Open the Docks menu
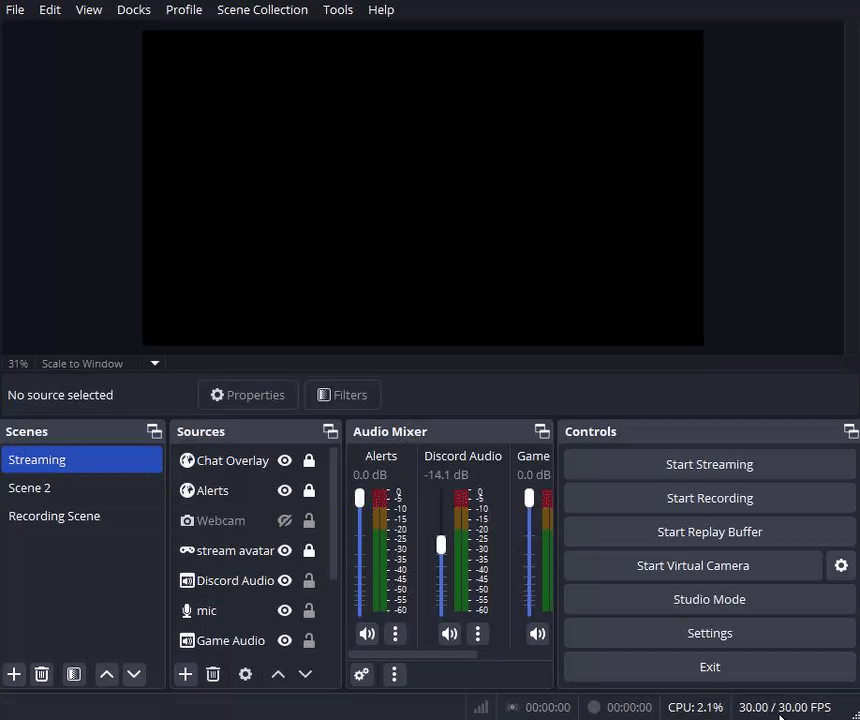Image resolution: width=860 pixels, height=720 pixels. (133, 10)
